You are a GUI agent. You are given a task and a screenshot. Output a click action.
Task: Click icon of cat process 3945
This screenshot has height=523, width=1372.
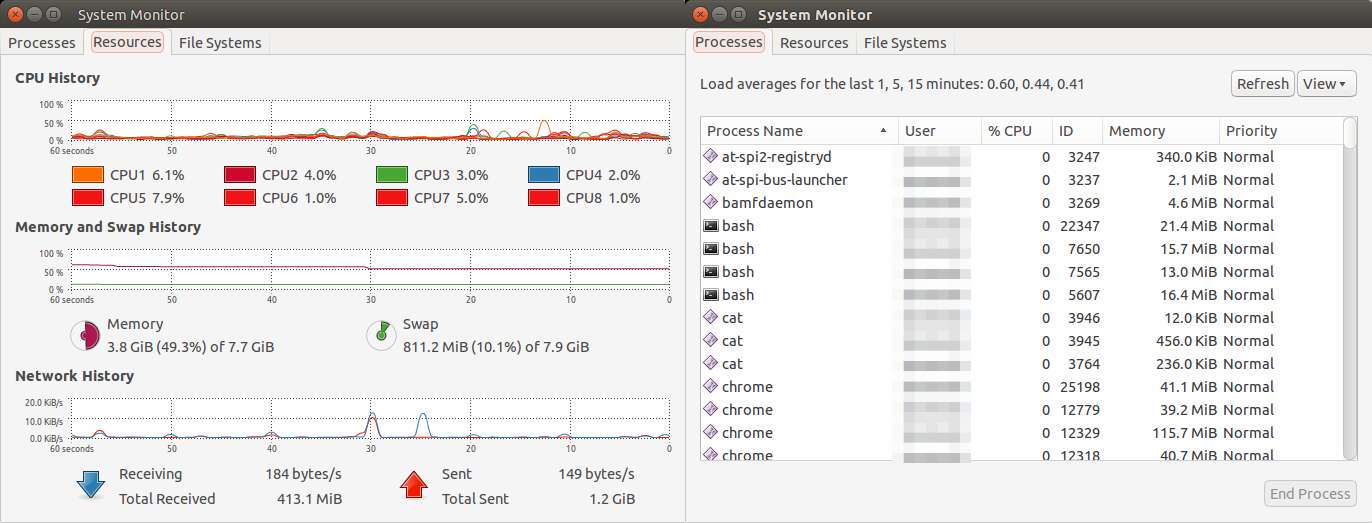(711, 341)
